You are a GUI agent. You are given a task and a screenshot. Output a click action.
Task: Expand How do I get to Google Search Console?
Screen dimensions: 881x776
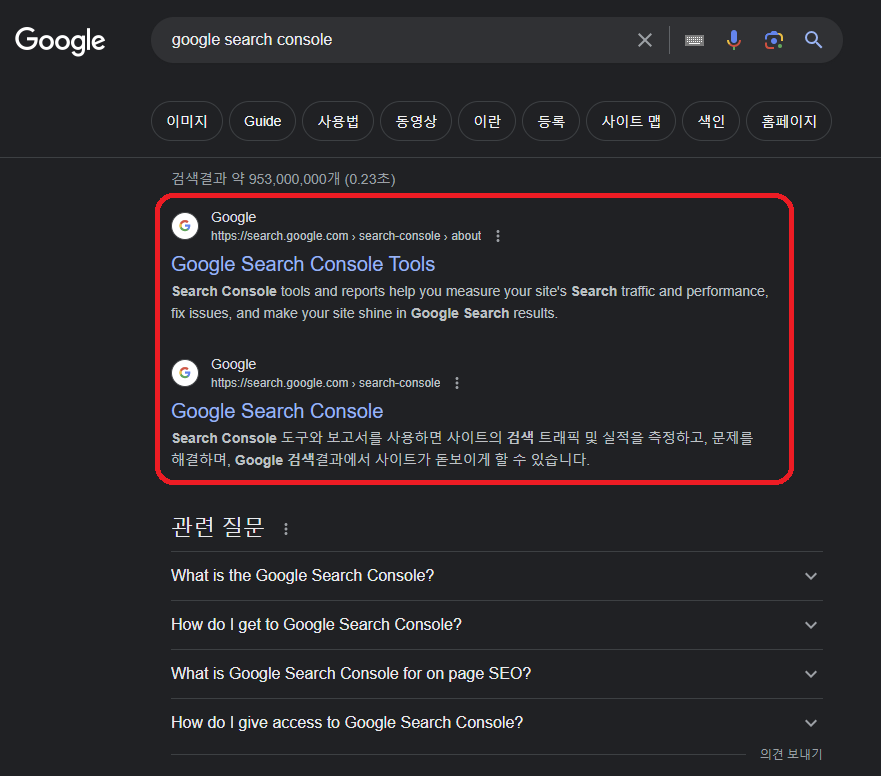497,624
